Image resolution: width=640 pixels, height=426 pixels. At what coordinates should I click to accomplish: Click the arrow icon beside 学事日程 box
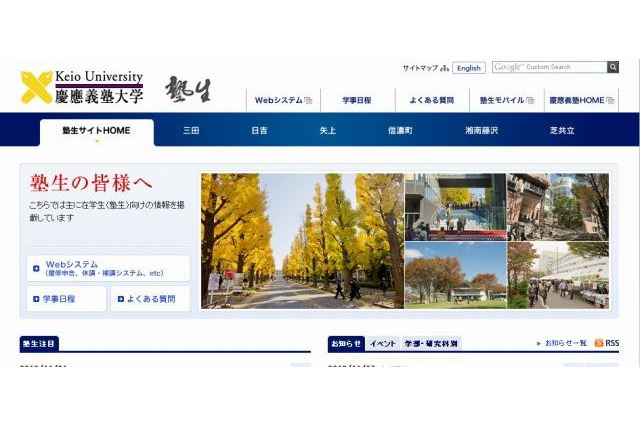(x=36, y=299)
